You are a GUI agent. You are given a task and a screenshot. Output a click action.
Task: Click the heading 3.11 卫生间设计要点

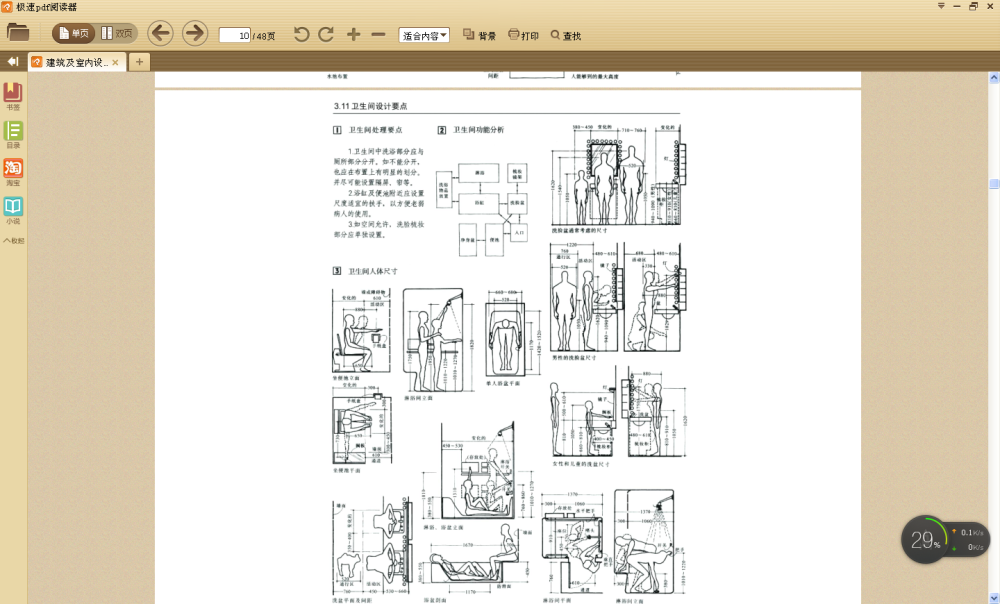point(370,106)
